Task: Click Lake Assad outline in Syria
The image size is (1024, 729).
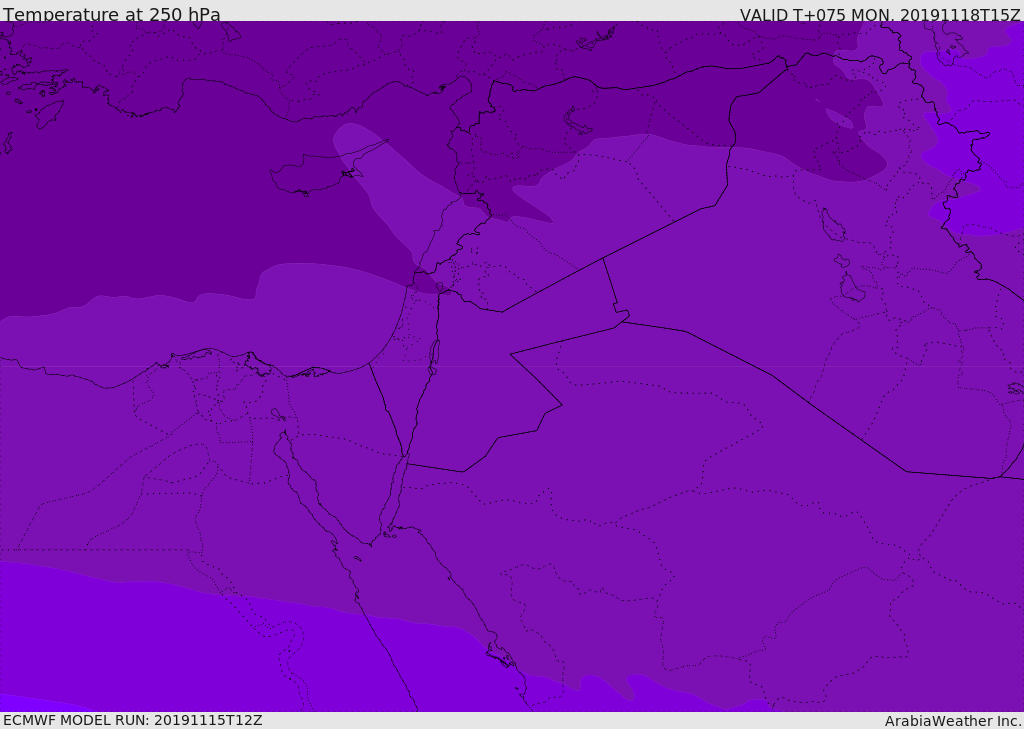Action: pos(579,120)
